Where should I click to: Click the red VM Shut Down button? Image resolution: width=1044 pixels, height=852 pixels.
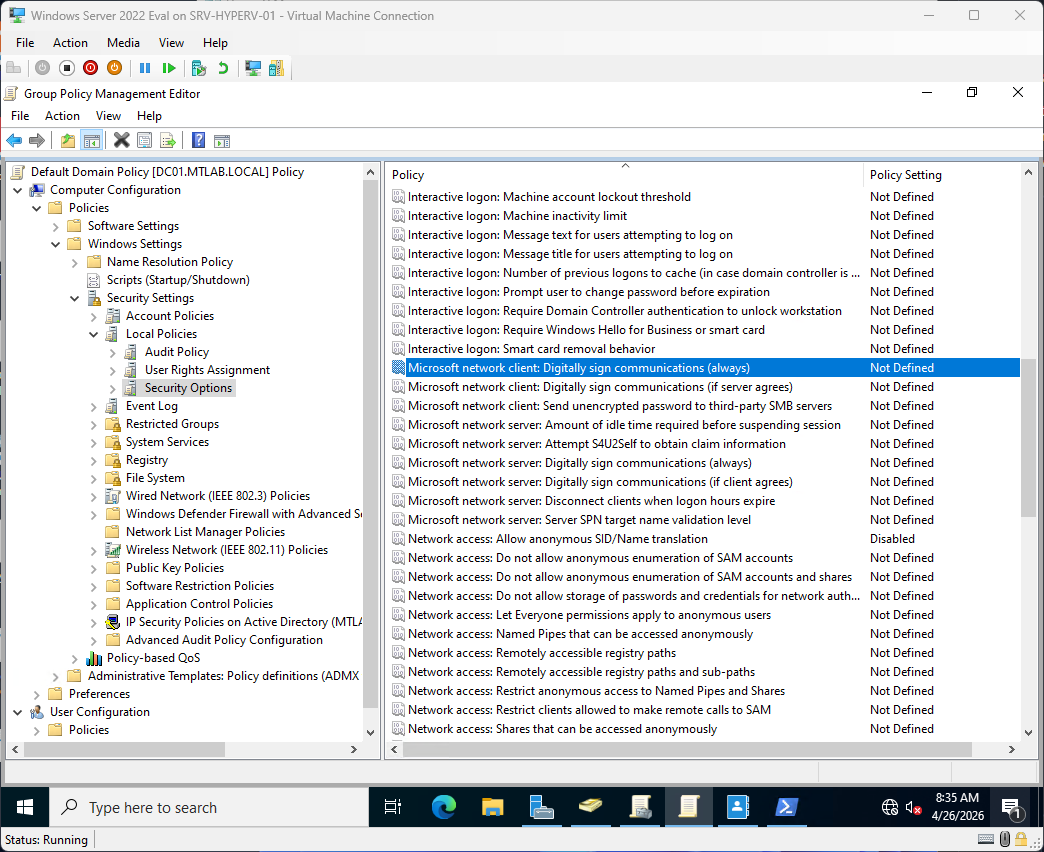pyautogui.click(x=91, y=68)
